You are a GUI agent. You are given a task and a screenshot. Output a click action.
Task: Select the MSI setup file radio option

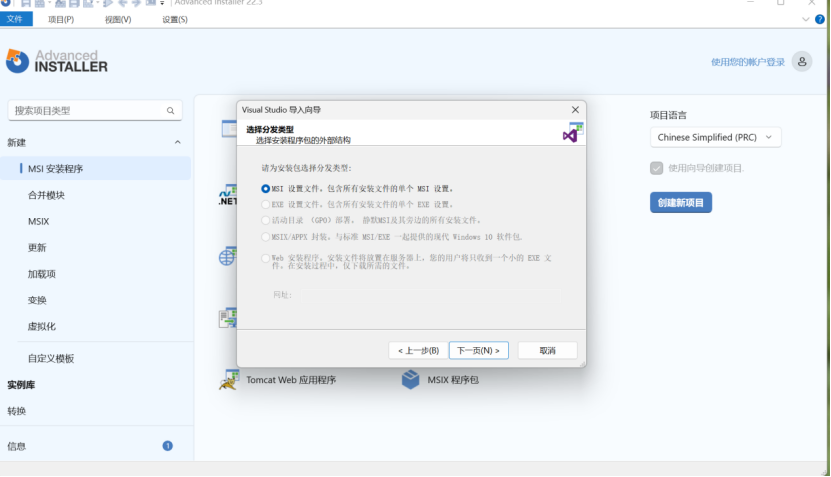[266, 189]
